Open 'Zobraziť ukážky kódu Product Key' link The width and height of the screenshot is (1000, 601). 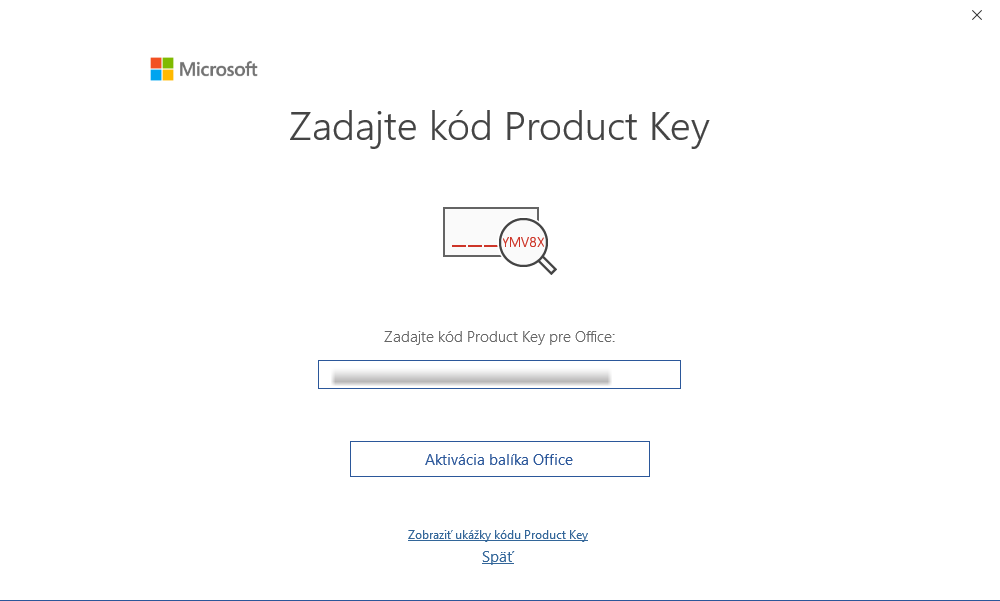[498, 535]
